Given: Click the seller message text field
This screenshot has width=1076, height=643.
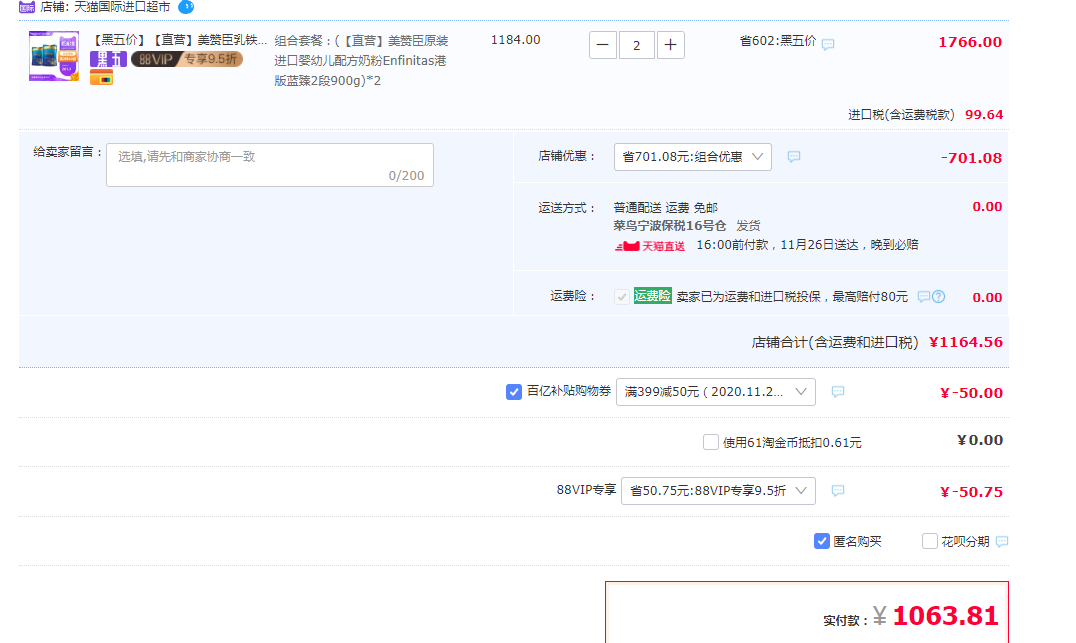Looking at the screenshot, I should coord(270,165).
